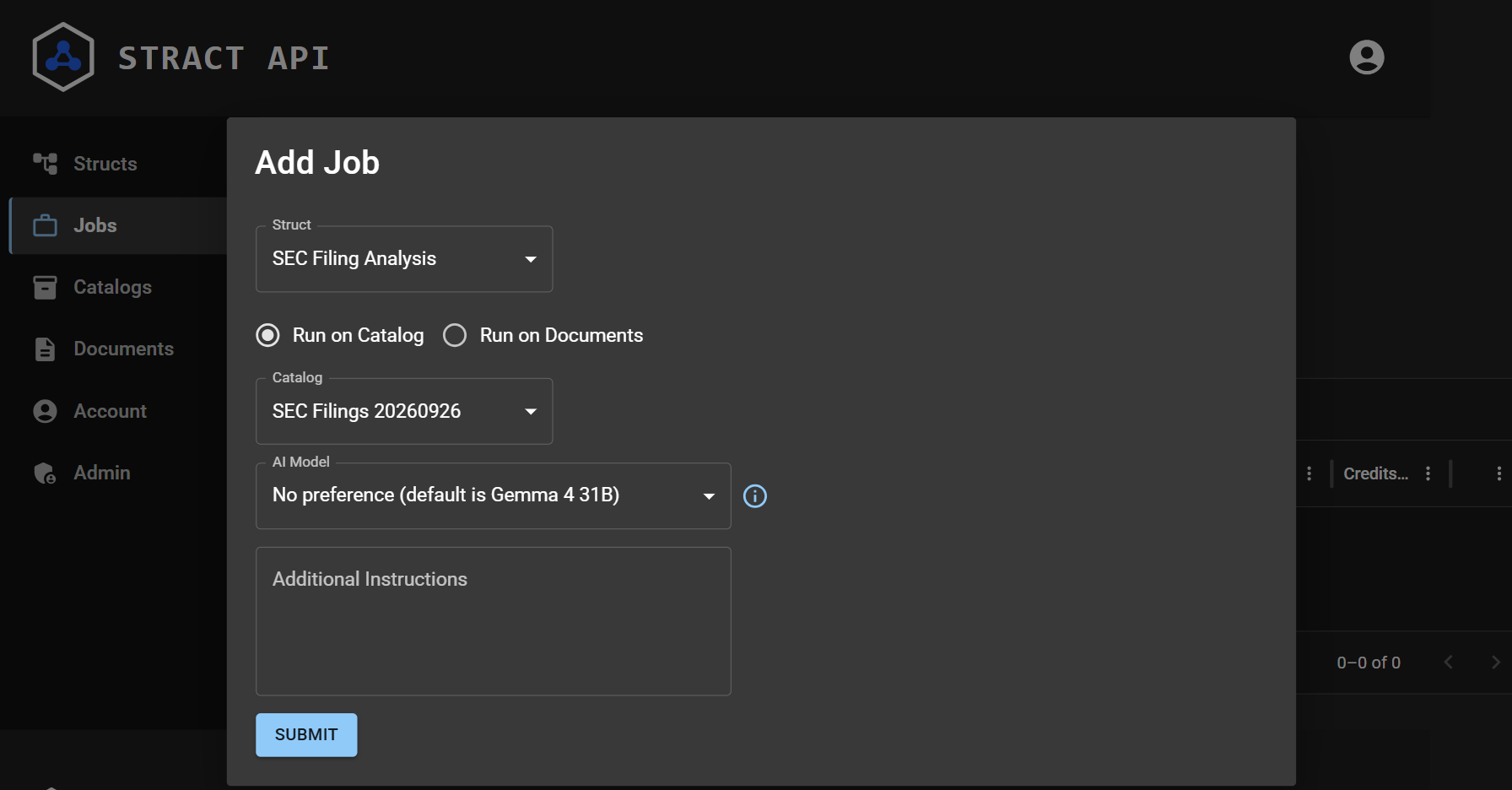The image size is (1512, 790).
Task: Click the Admin shield icon
Action: coord(45,473)
